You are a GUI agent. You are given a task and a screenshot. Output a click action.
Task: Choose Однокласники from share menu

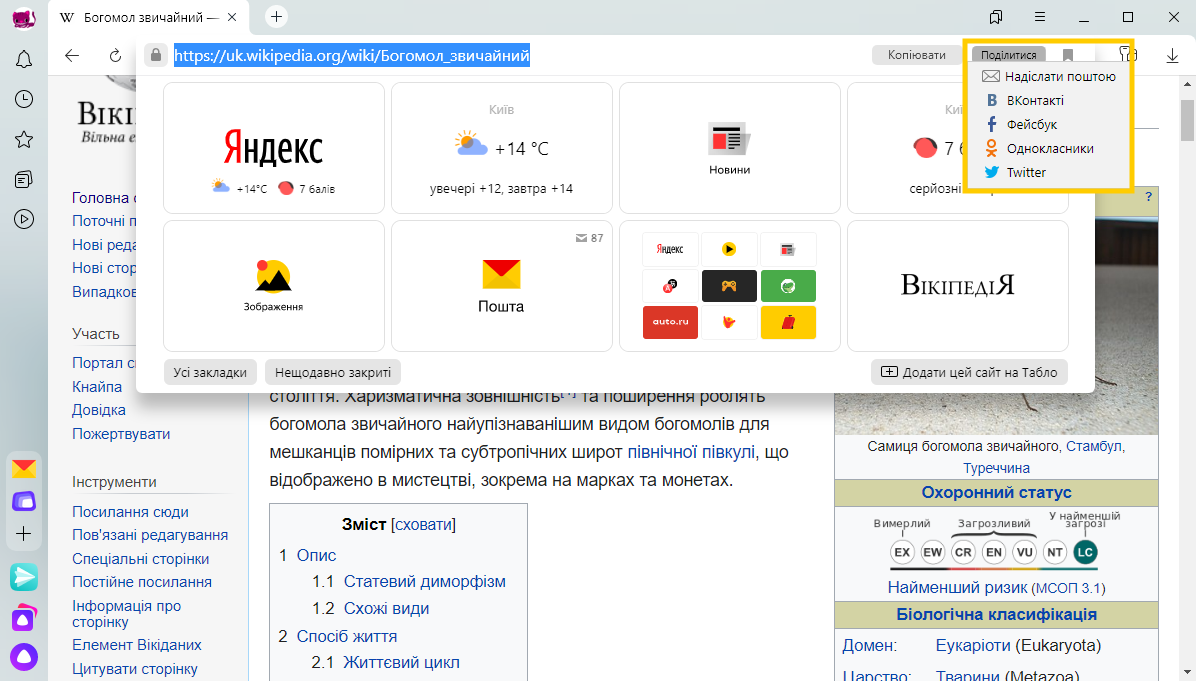tap(1039, 149)
